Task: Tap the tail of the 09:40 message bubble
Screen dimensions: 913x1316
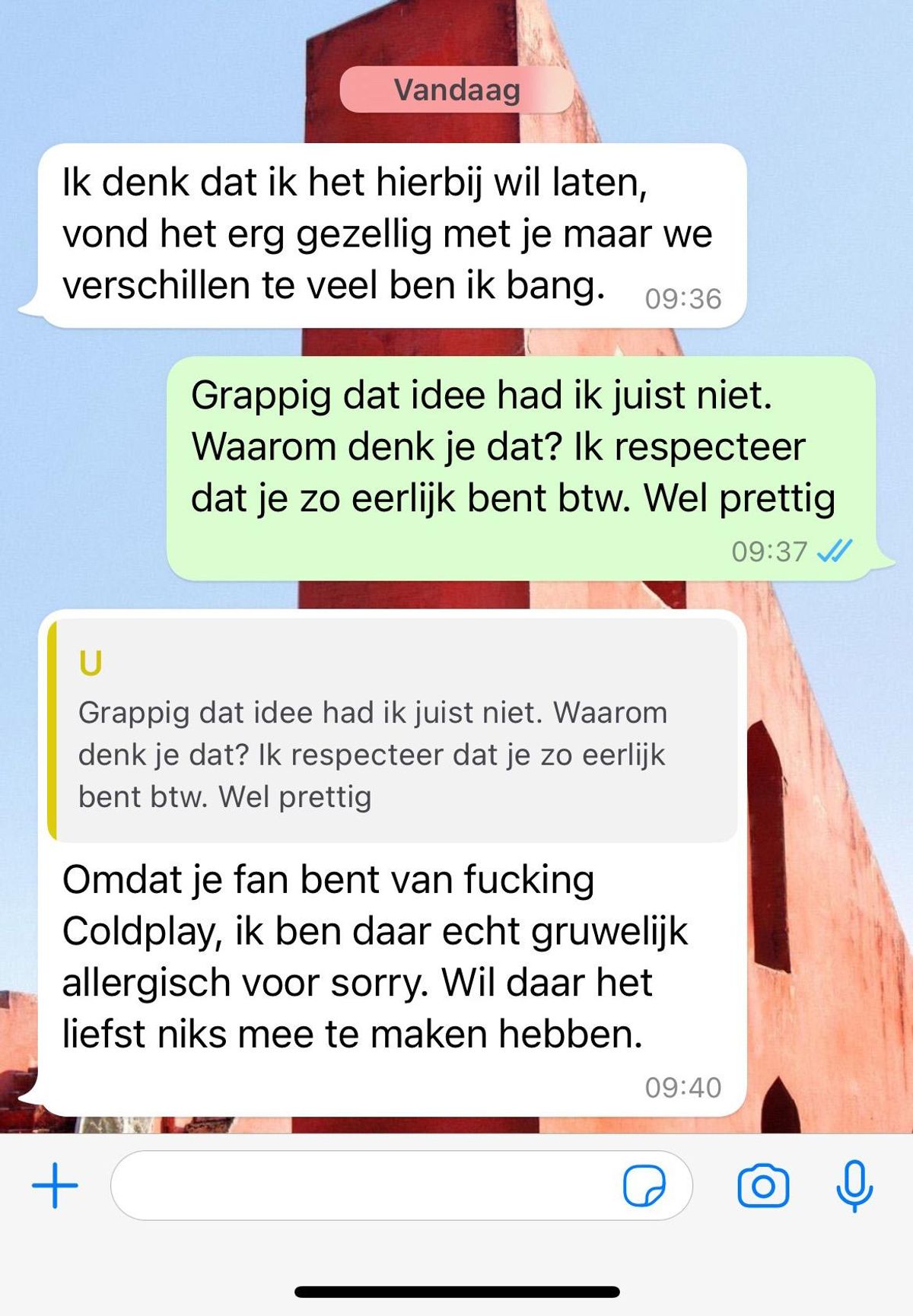Action: click(x=29, y=1096)
